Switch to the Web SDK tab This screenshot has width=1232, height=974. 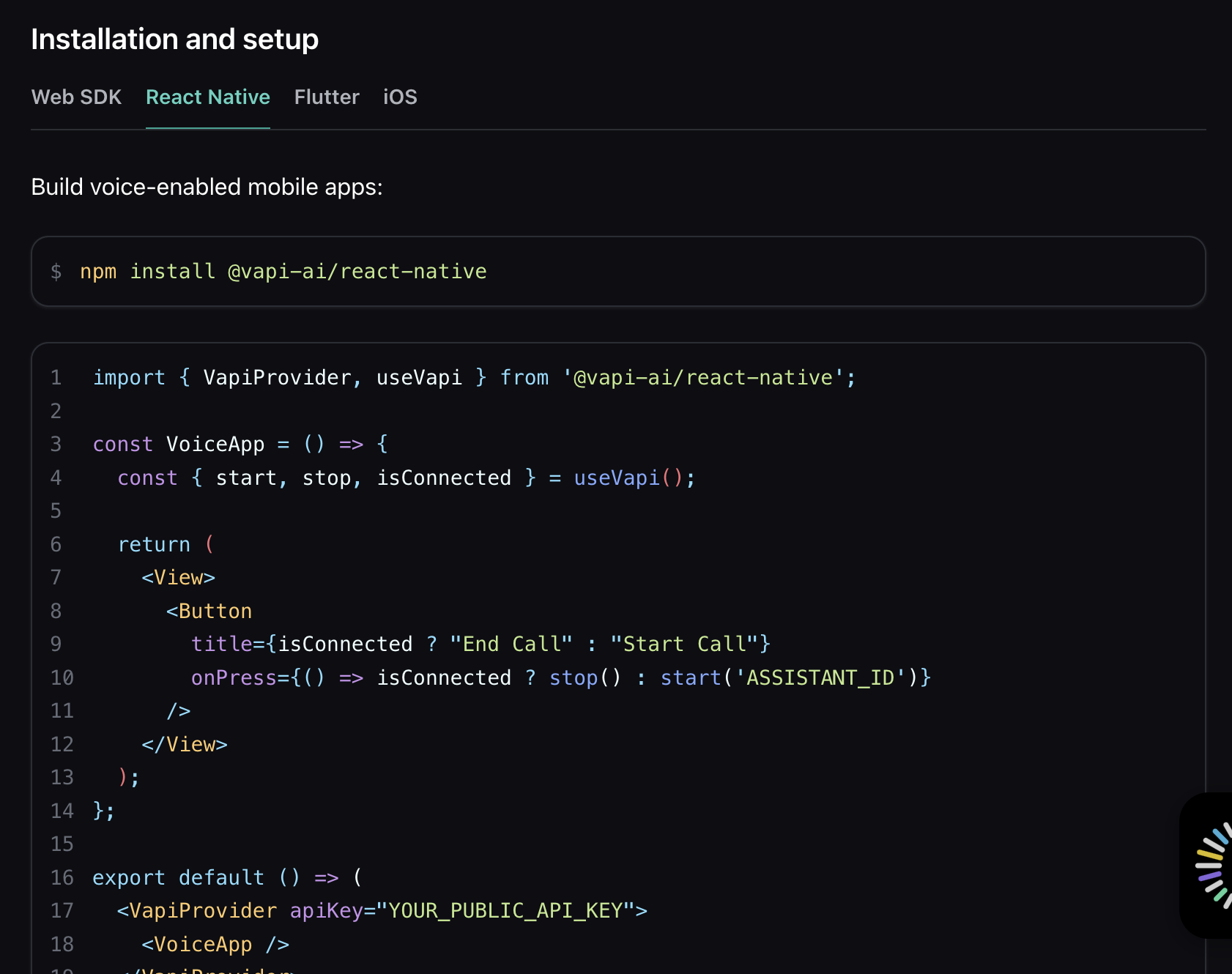pyautogui.click(x=76, y=97)
